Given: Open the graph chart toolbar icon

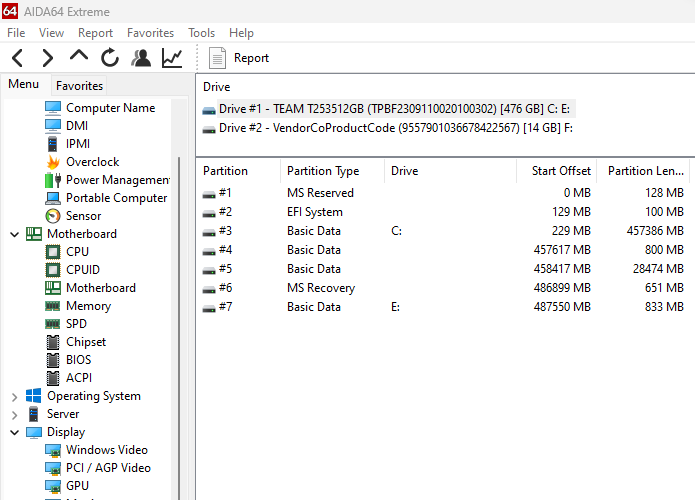Looking at the screenshot, I should coord(172,58).
